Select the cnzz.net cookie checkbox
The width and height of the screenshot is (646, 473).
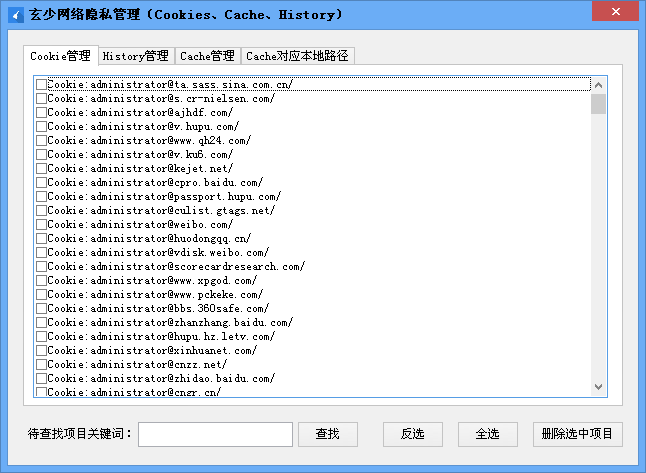(41, 365)
